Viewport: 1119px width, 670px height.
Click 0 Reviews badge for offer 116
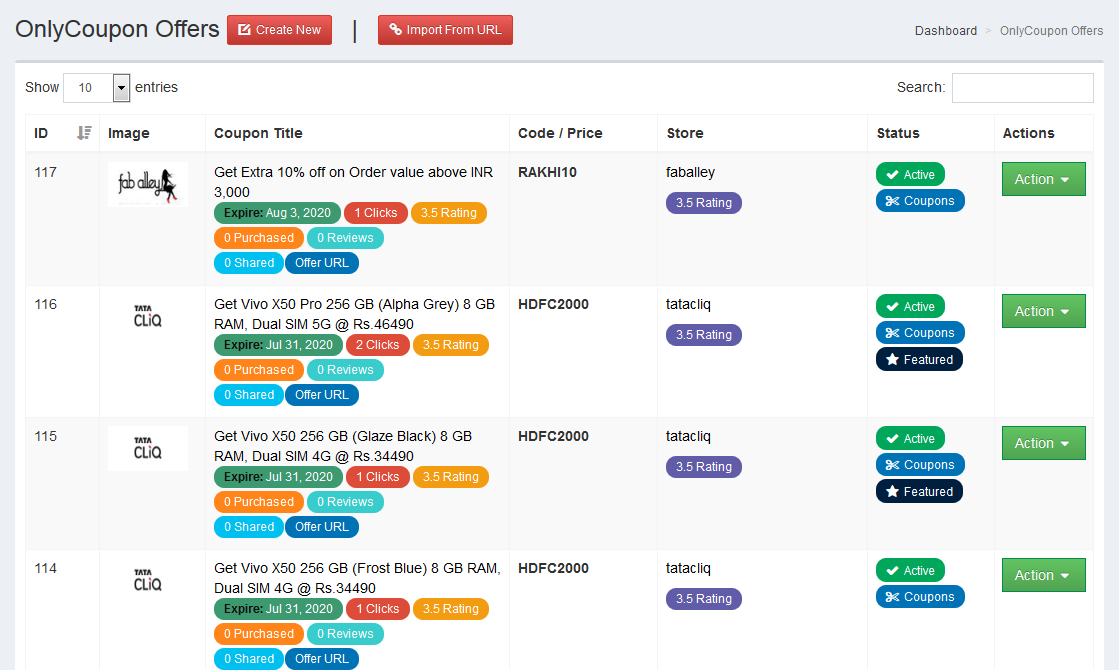345,370
